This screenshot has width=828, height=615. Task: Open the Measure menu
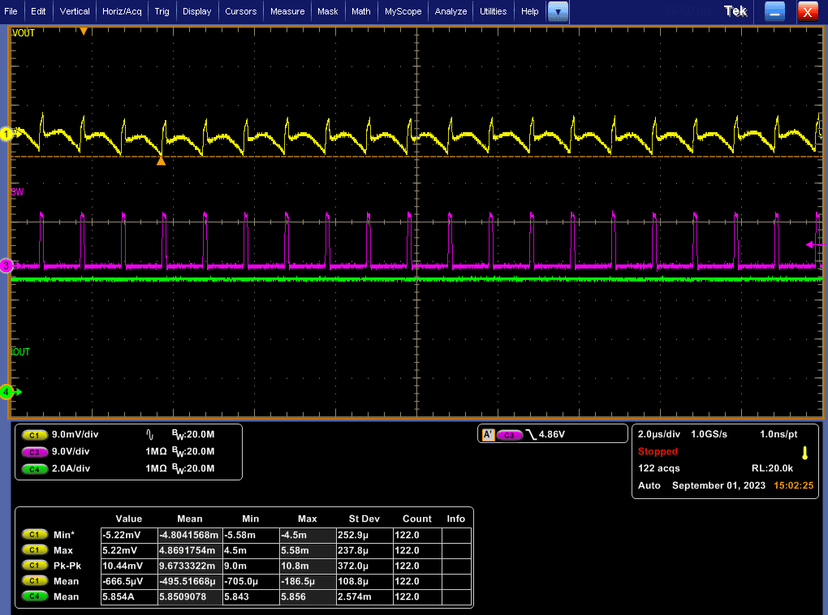tap(287, 11)
